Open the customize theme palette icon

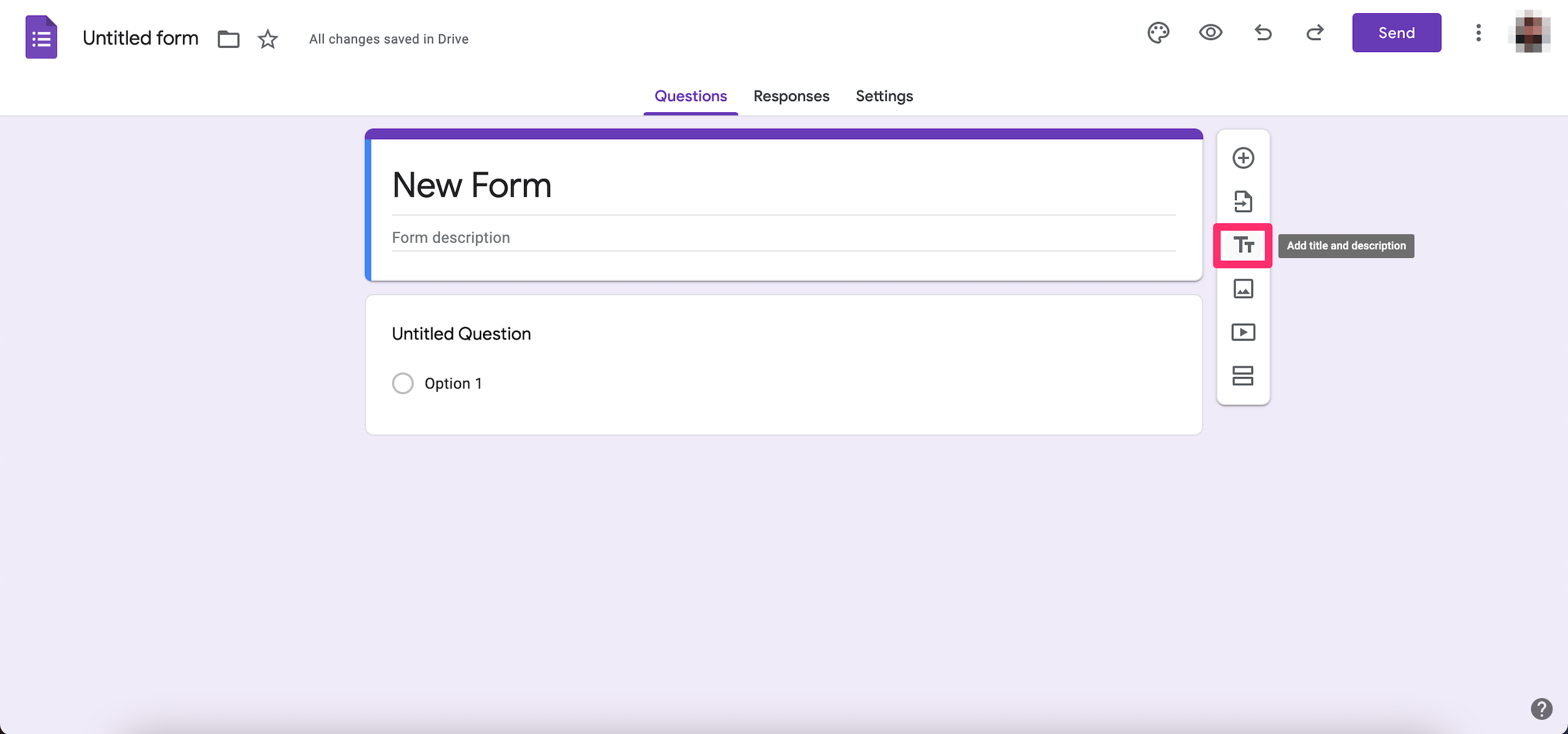click(x=1158, y=32)
